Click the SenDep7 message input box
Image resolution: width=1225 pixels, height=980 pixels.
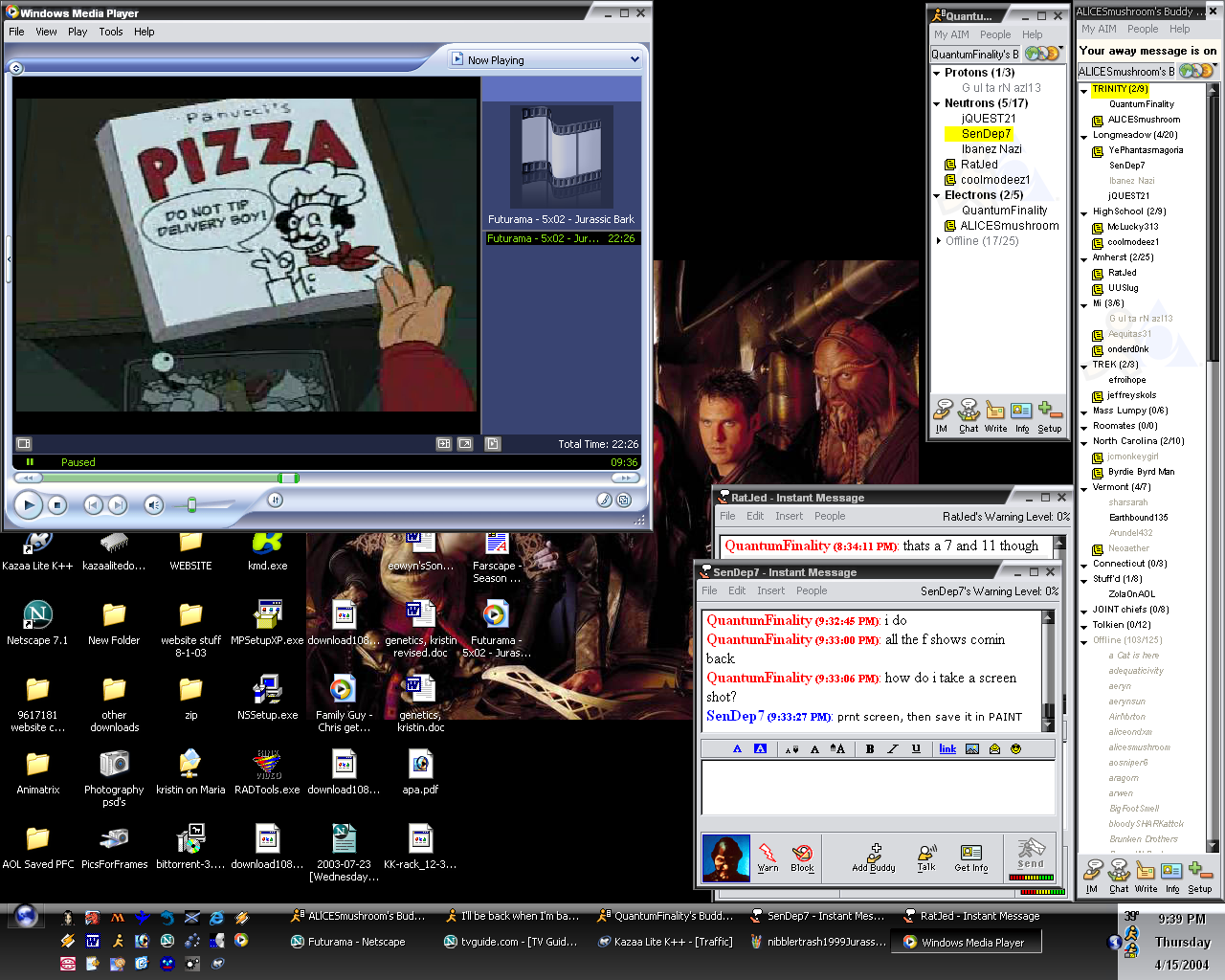tap(878, 788)
